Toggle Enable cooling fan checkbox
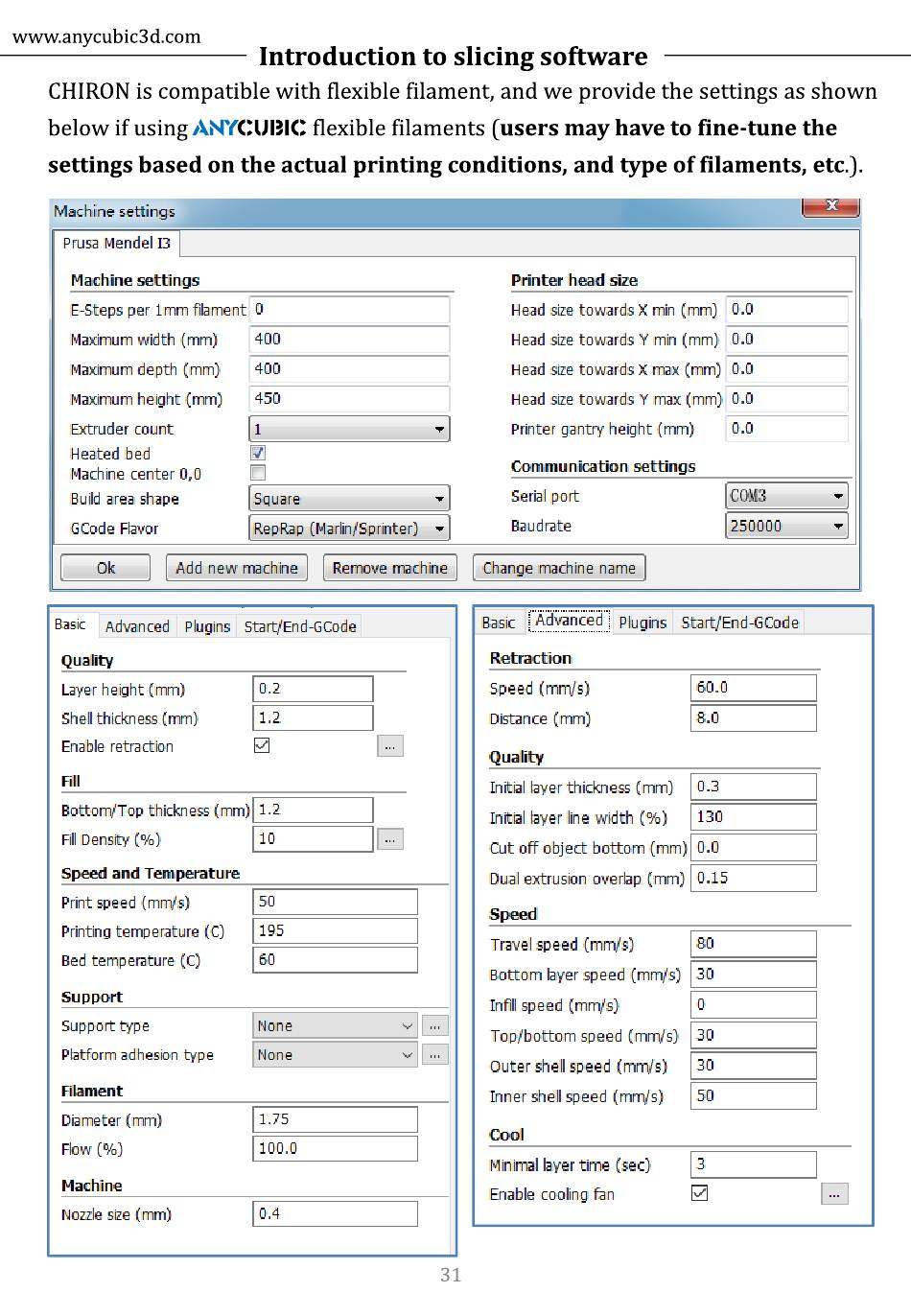Viewport: 911px width, 1316px height. (700, 1193)
